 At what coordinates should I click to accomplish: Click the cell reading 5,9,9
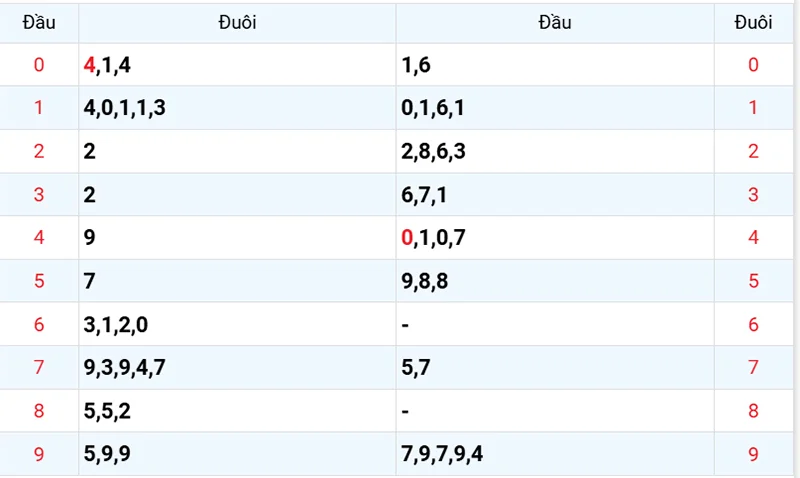coord(108,454)
